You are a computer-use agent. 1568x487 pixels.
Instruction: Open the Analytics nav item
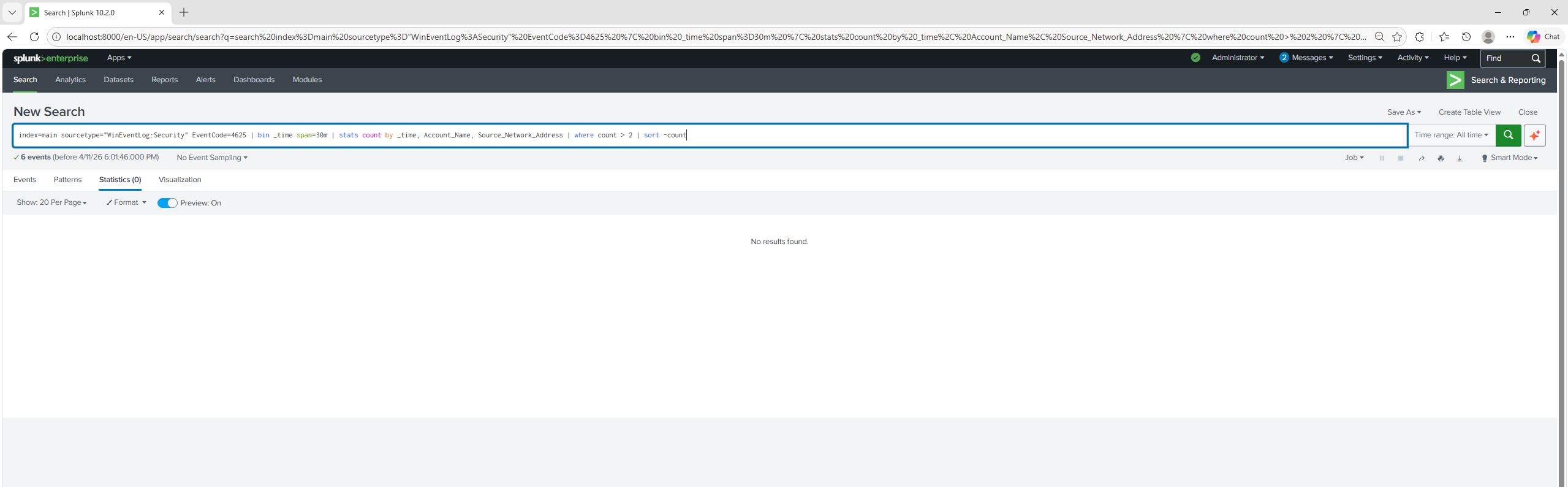tap(70, 80)
